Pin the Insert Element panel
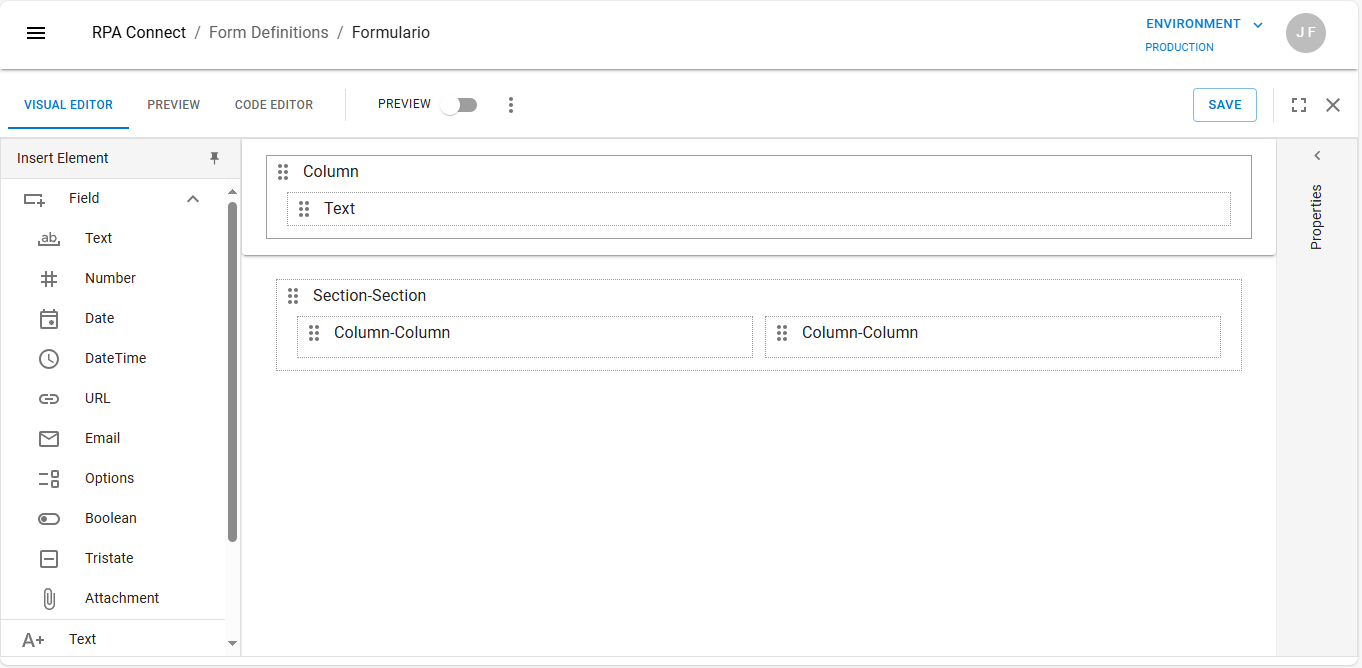This screenshot has width=1362, height=668. click(x=214, y=158)
